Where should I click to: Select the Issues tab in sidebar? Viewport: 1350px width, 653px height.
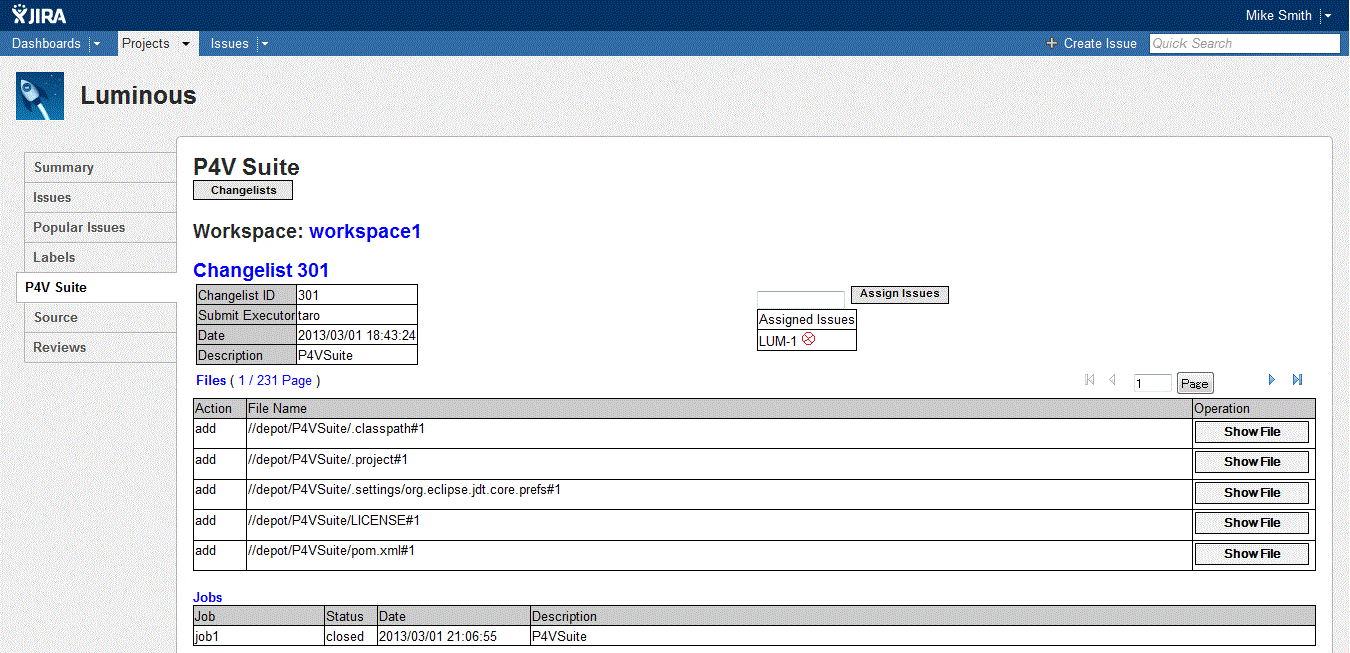100,197
